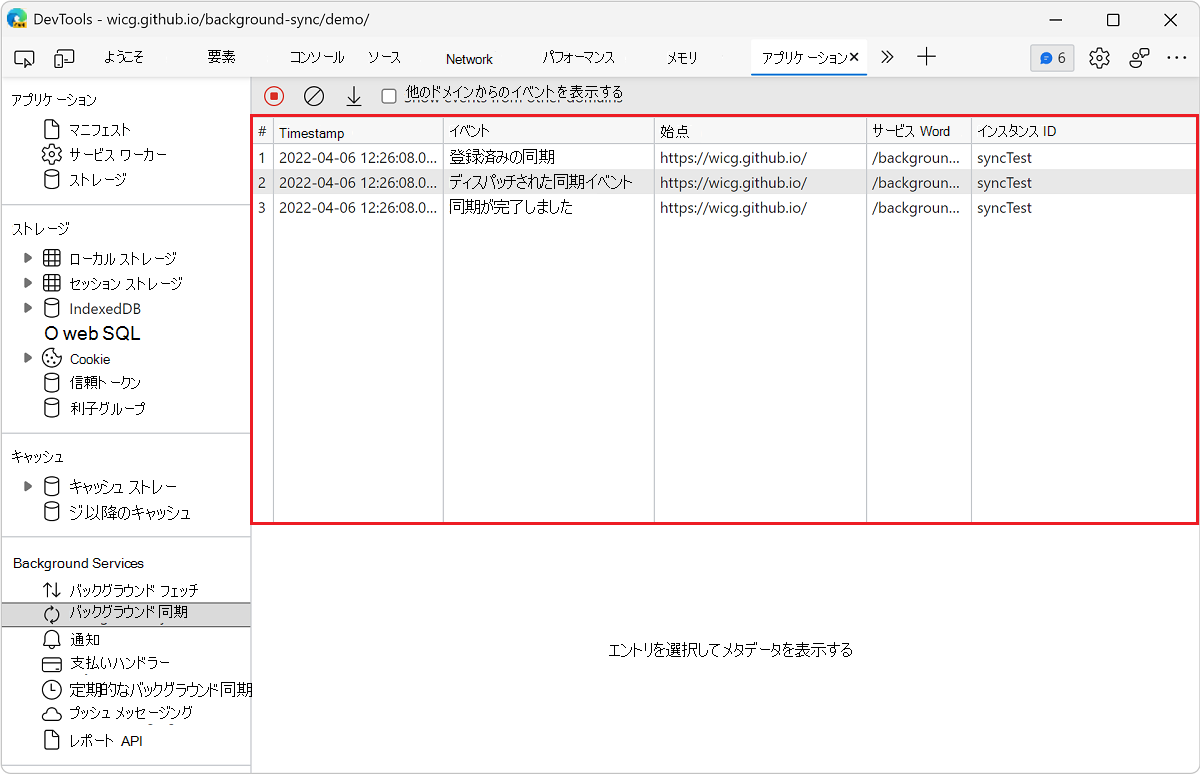Image resolution: width=1200 pixels, height=774 pixels.
Task: Enable showing events from other domains
Action: point(388,94)
